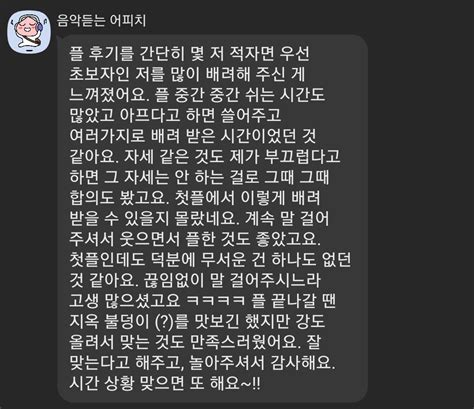The image size is (474, 409).
Task: Select the line starting with 플 후기를 간단히
Action: point(189,54)
